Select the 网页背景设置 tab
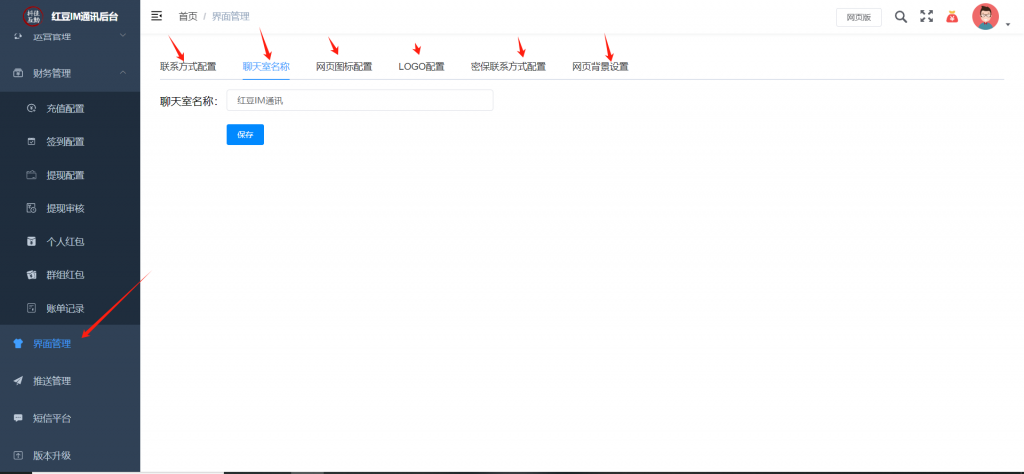This screenshot has width=1024, height=474. click(600, 67)
